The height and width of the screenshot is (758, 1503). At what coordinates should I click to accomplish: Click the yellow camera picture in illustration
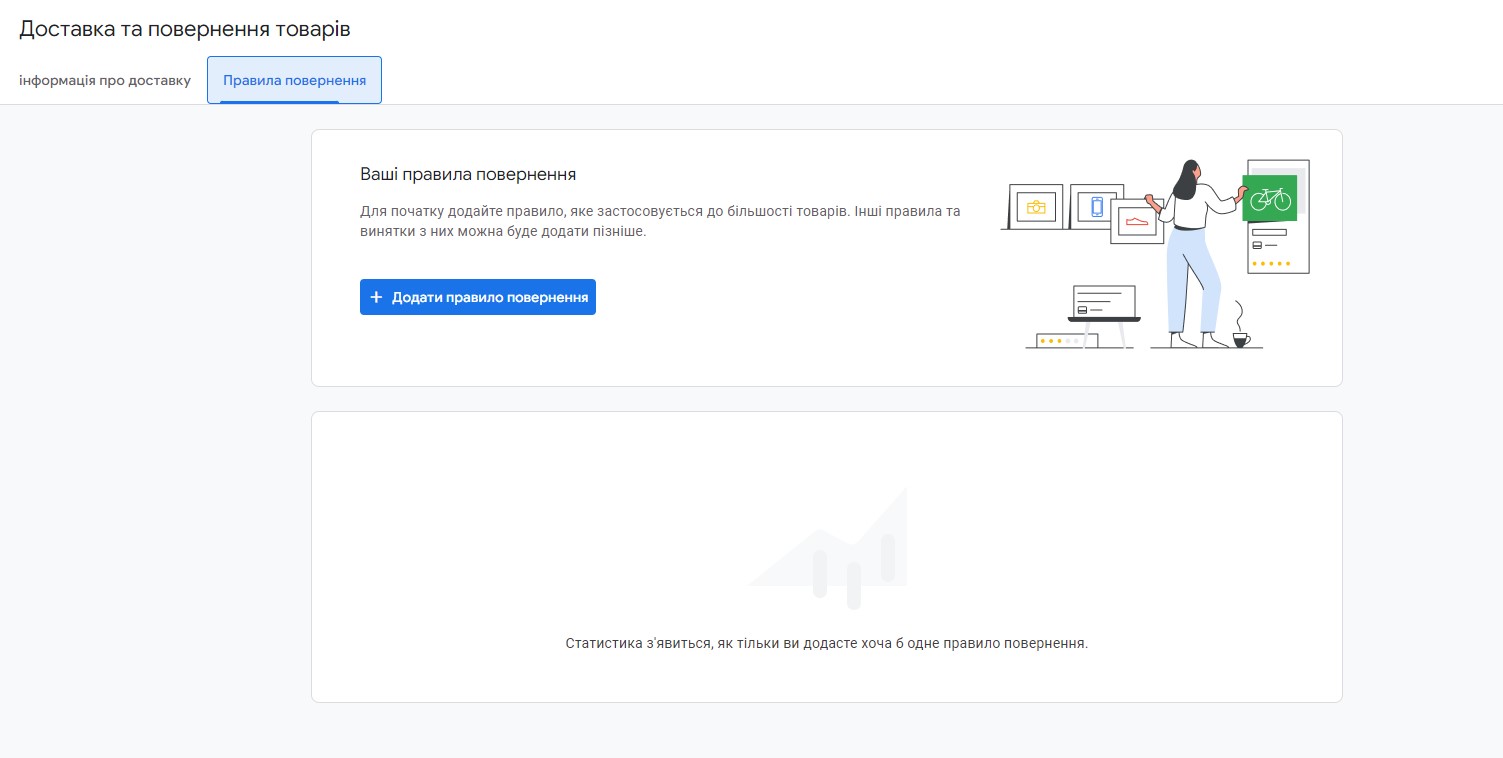[x=1036, y=207]
